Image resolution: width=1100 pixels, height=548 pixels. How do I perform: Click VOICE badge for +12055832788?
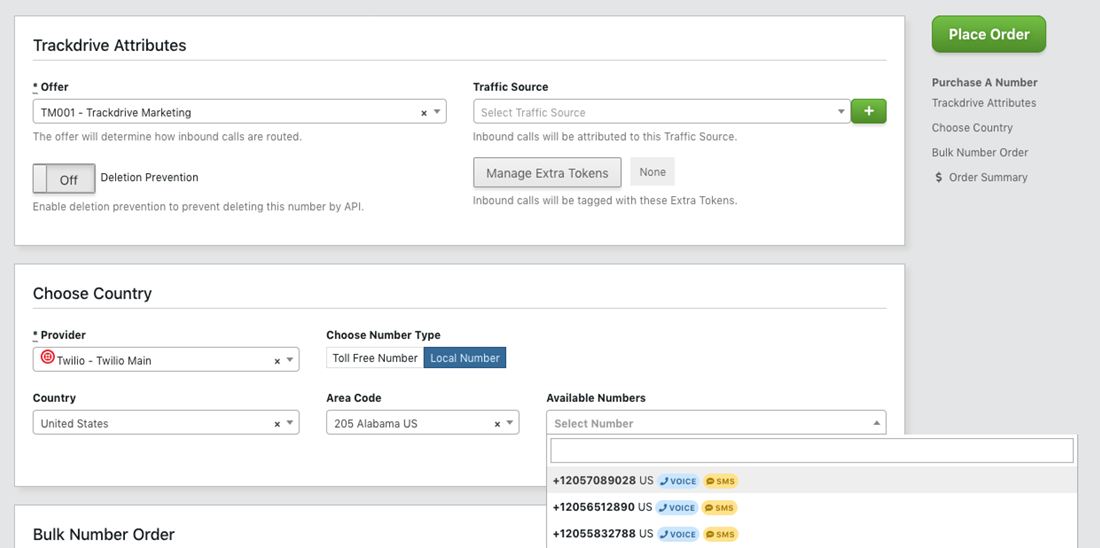coord(678,534)
